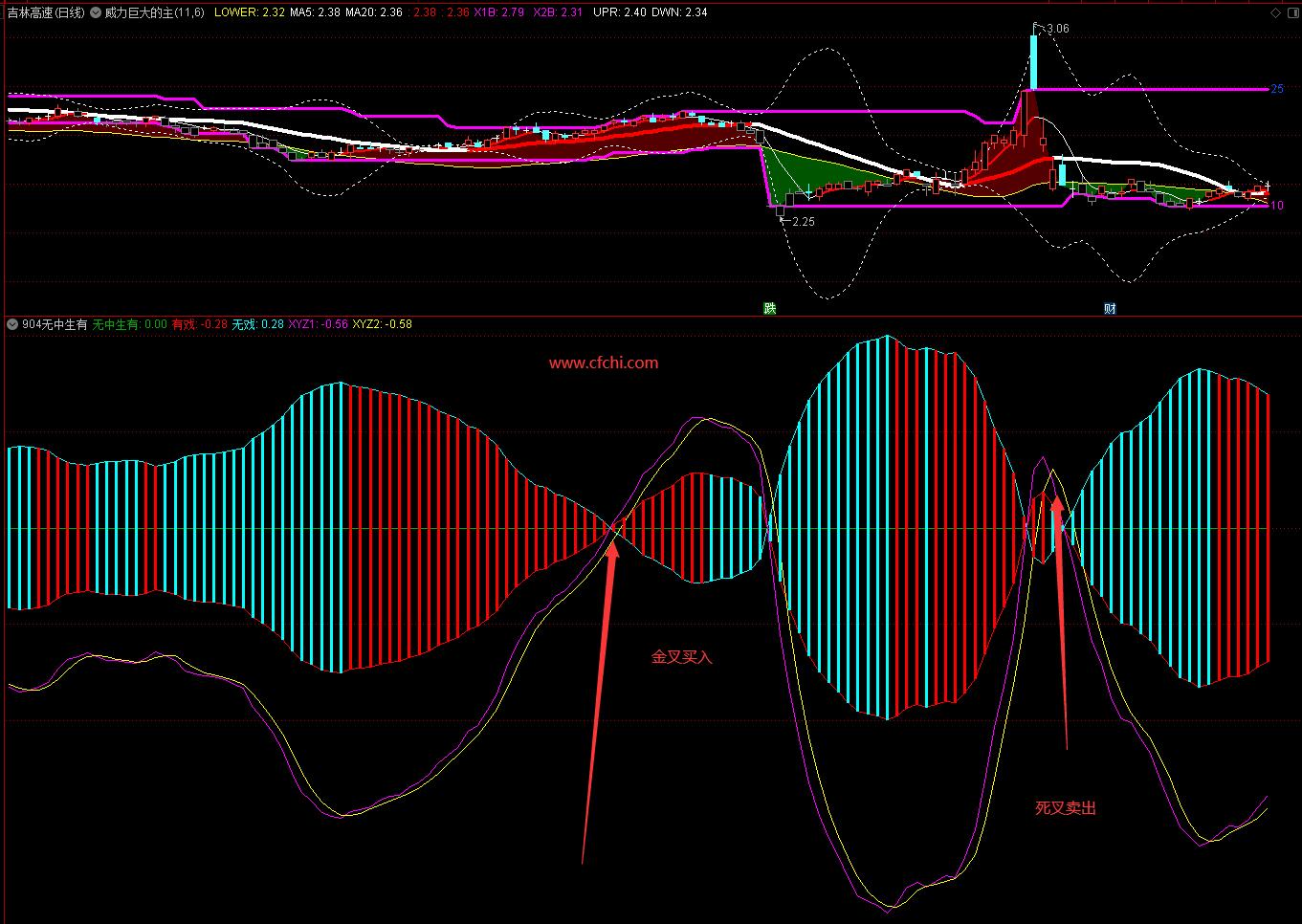Click the X2B: 2.31 value
The width and height of the screenshot is (1302, 924).
(558, 12)
